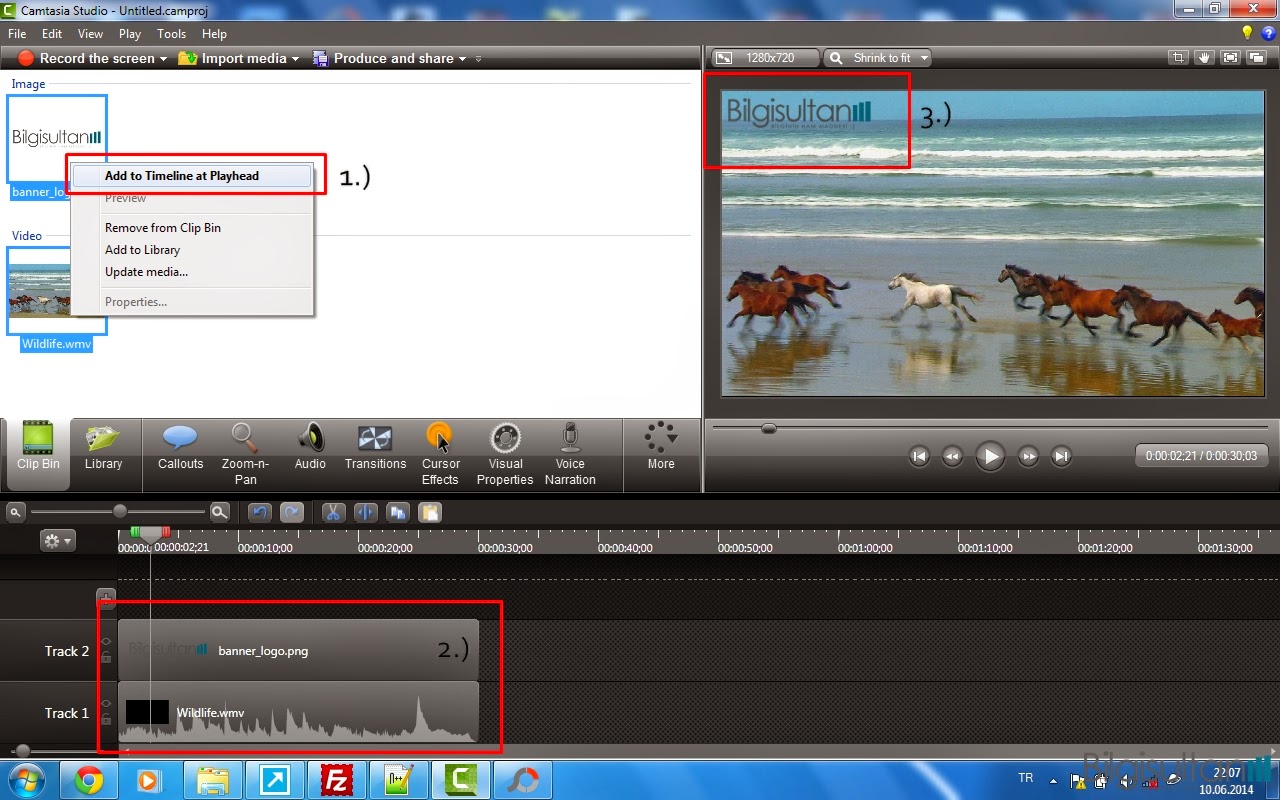This screenshot has height=800, width=1280.
Task: Open the Play menu
Action: click(x=130, y=34)
